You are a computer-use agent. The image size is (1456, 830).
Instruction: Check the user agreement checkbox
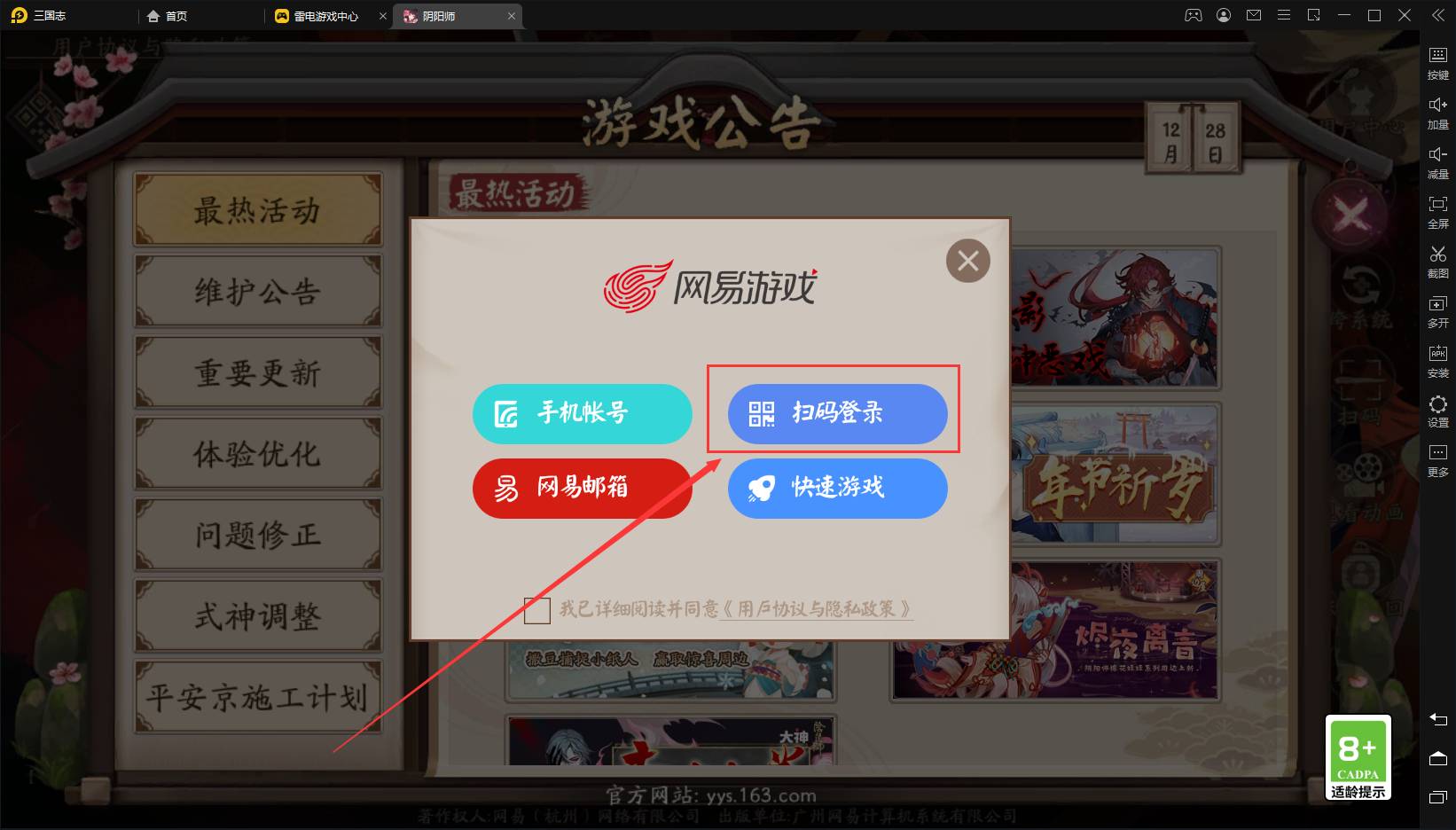click(x=537, y=610)
